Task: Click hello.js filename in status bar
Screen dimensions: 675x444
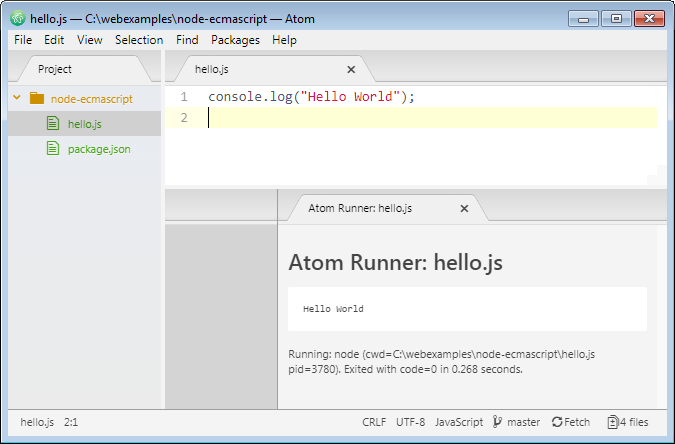Action: 37,422
